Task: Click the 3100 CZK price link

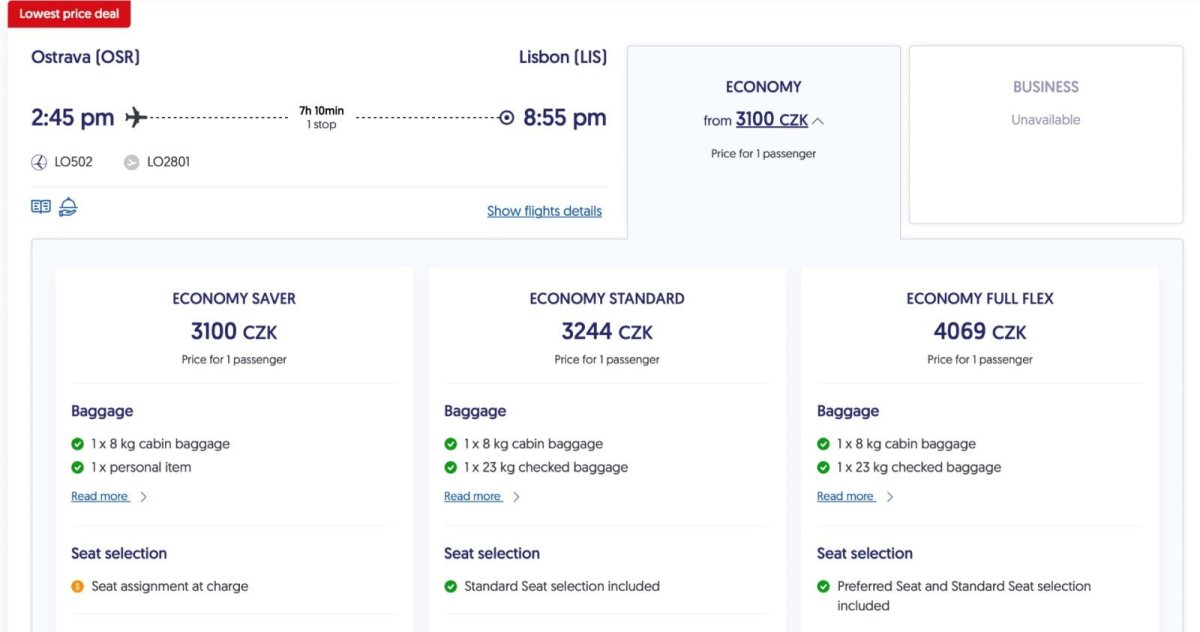Action: point(771,120)
